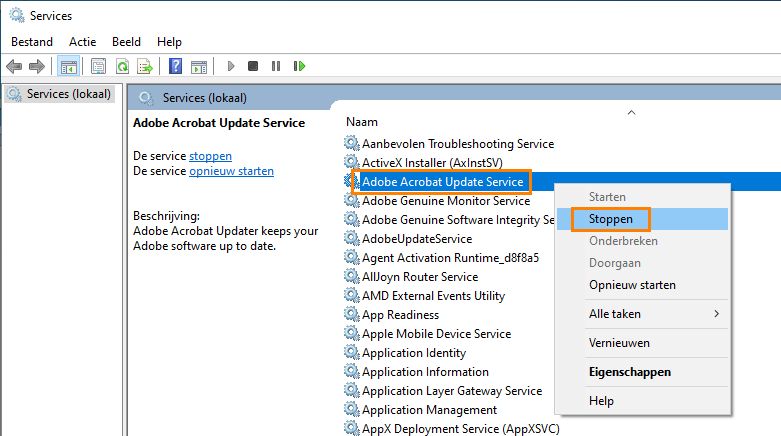Select the Adobe Acrobat Update Service row
781x436 pixels.
(442, 182)
